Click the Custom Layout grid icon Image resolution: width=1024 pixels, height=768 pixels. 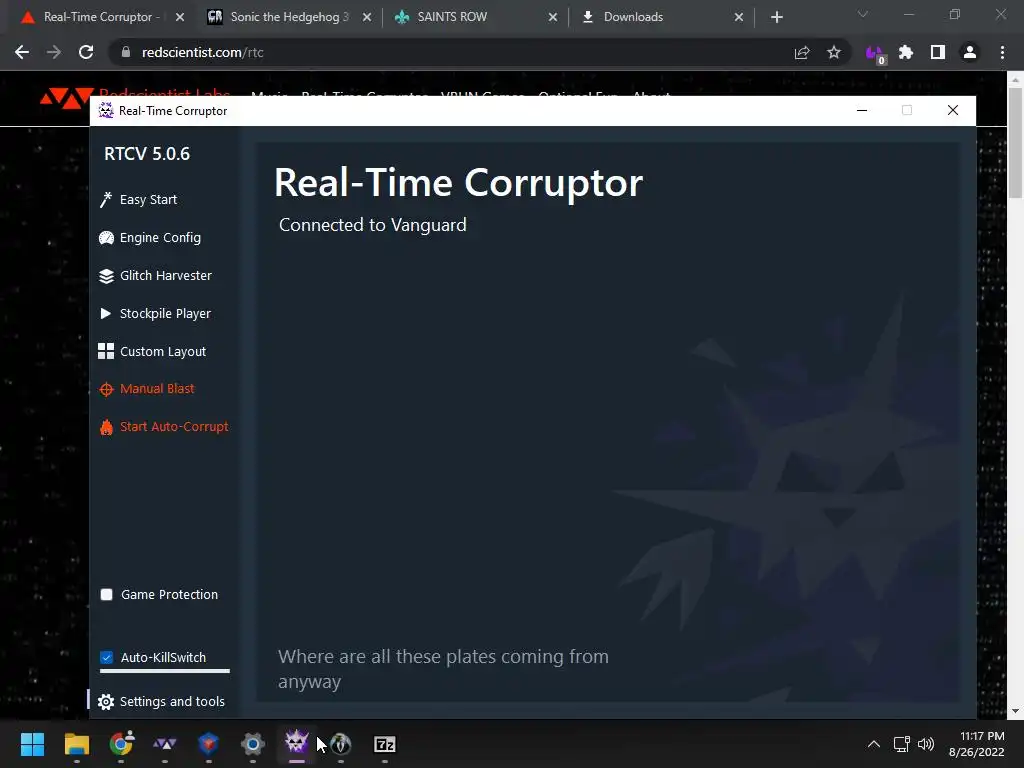106,351
